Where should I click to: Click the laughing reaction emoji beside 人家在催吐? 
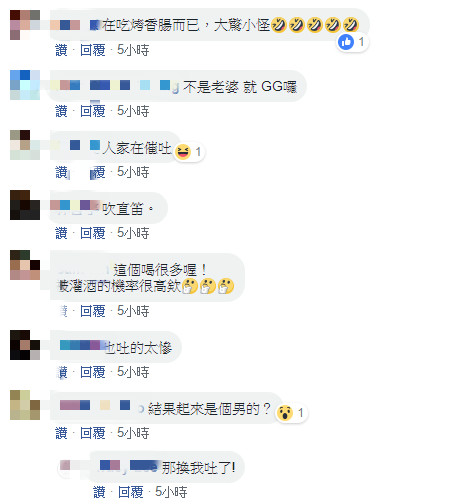coord(183,152)
